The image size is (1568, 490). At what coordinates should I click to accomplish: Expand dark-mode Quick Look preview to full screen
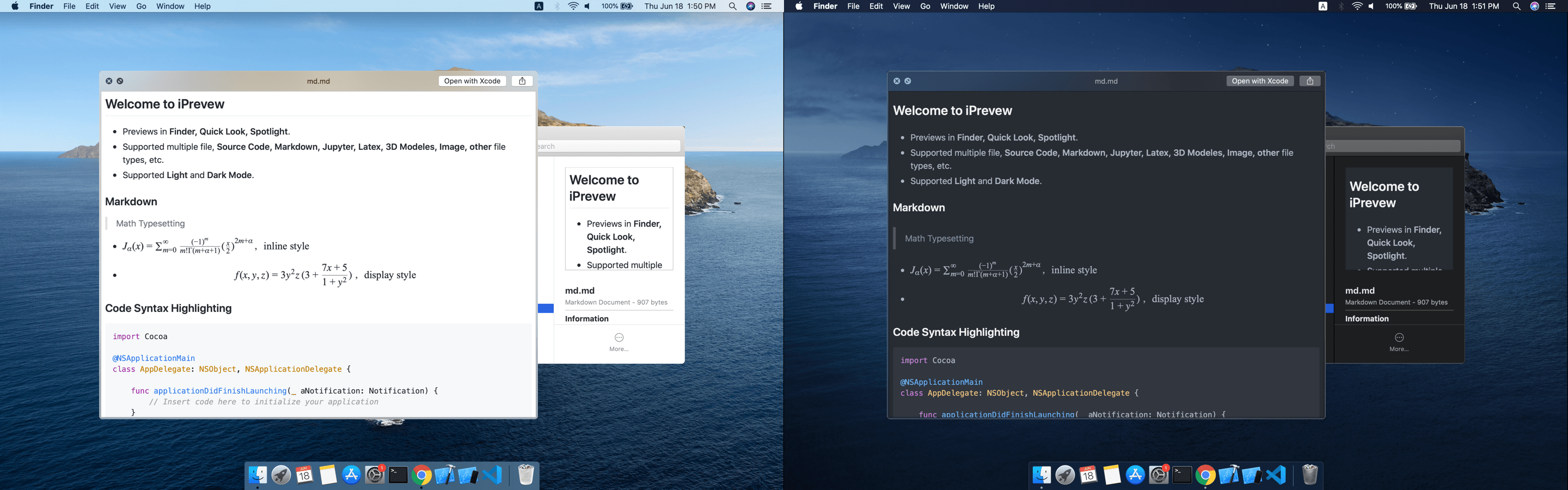908,81
